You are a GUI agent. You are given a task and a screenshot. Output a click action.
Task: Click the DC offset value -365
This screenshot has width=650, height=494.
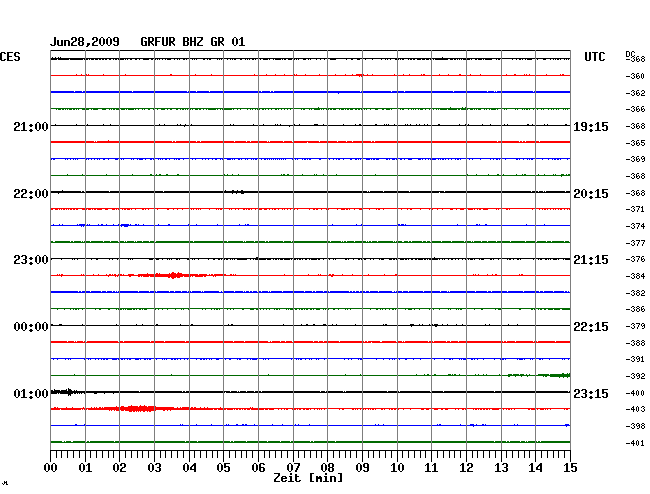click(x=635, y=143)
